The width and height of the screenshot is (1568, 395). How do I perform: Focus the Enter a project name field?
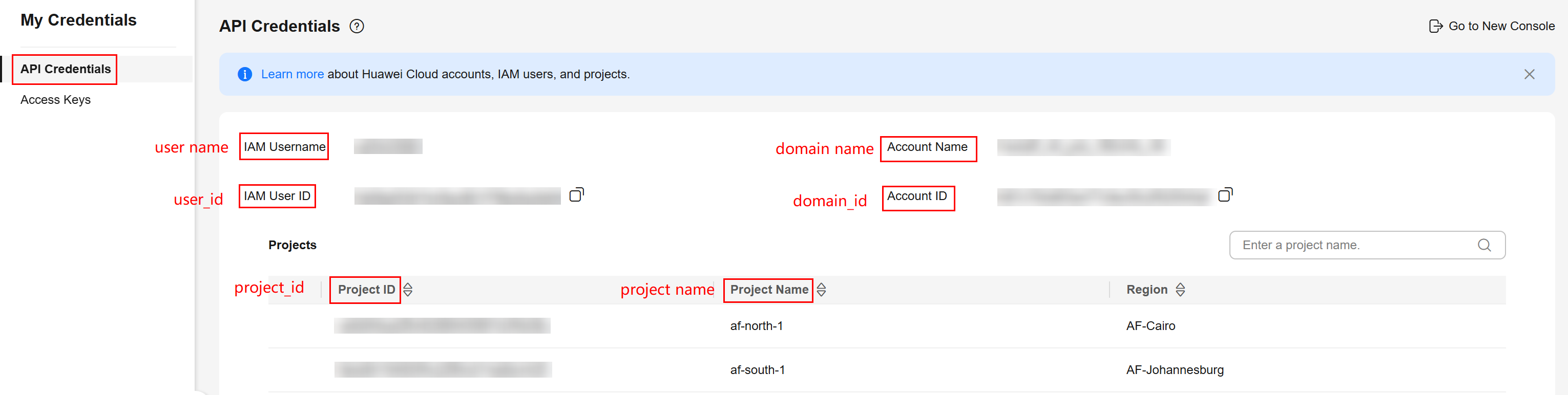pyautogui.click(x=1351, y=245)
